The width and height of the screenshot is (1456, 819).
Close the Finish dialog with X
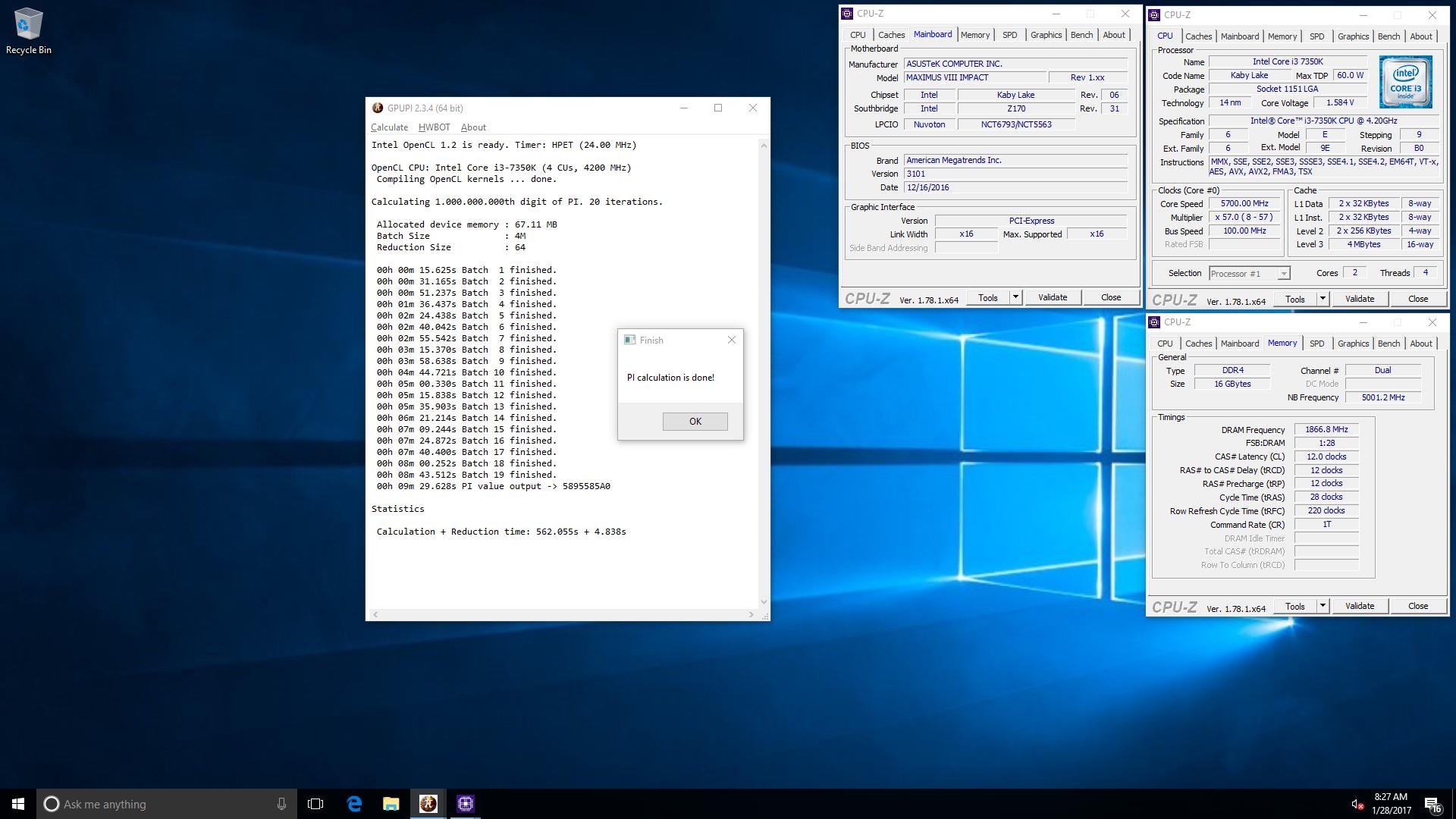(732, 340)
